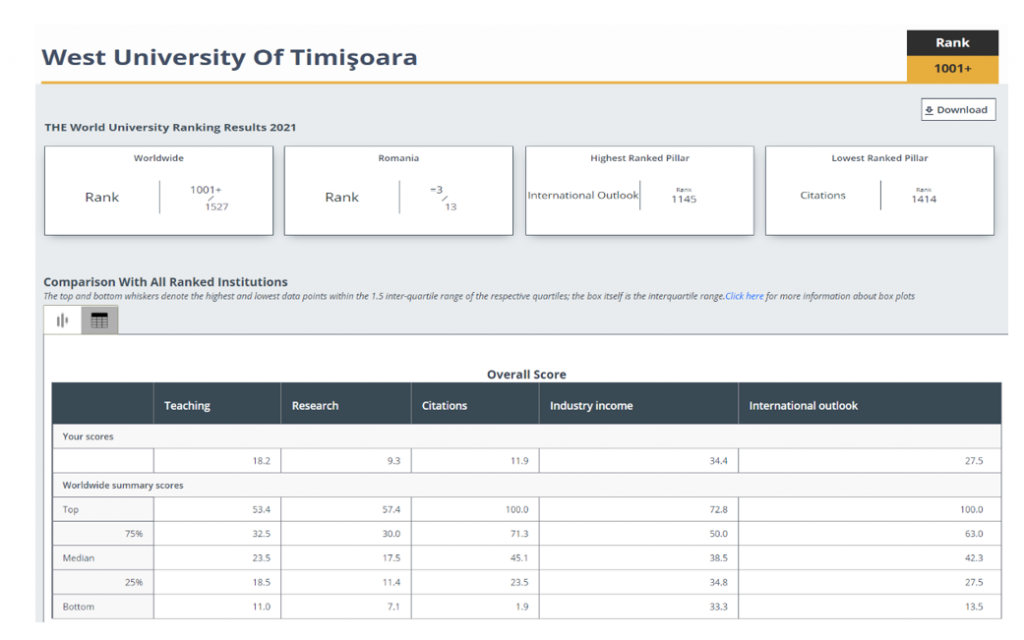
Task: Click the Top row label
Action: click(71, 509)
